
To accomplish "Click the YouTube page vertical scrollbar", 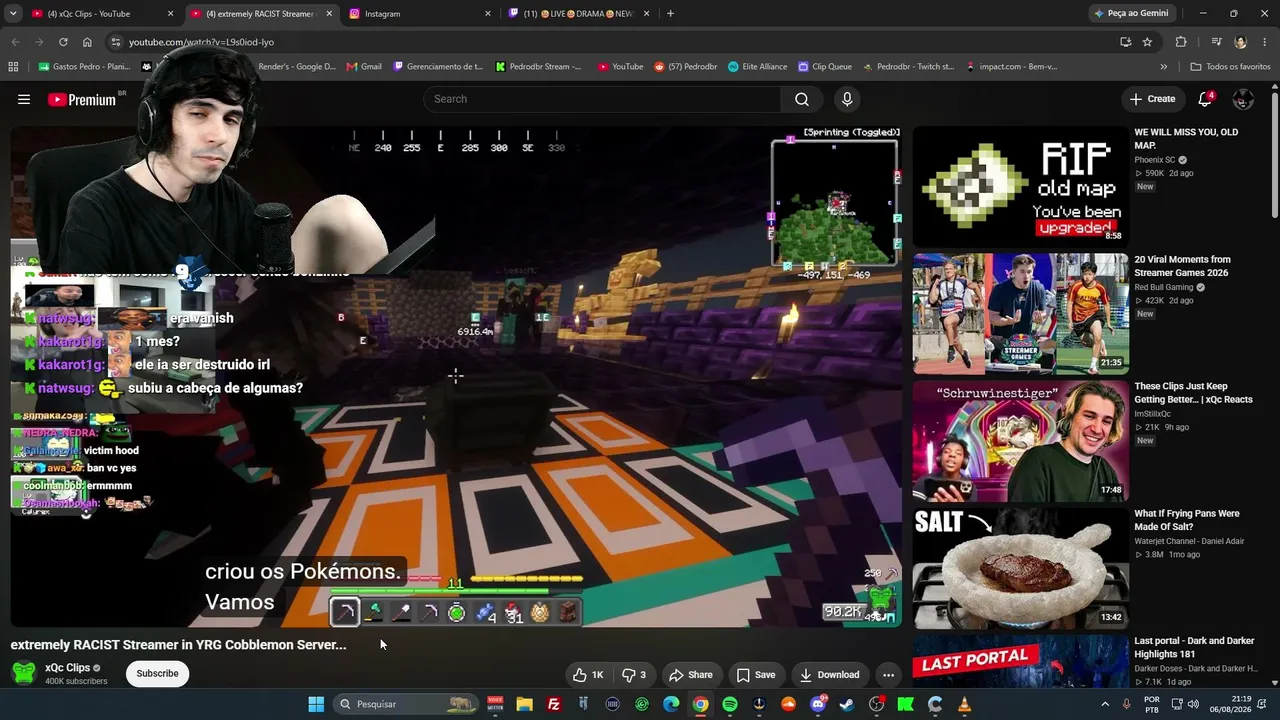I will 1274,155.
